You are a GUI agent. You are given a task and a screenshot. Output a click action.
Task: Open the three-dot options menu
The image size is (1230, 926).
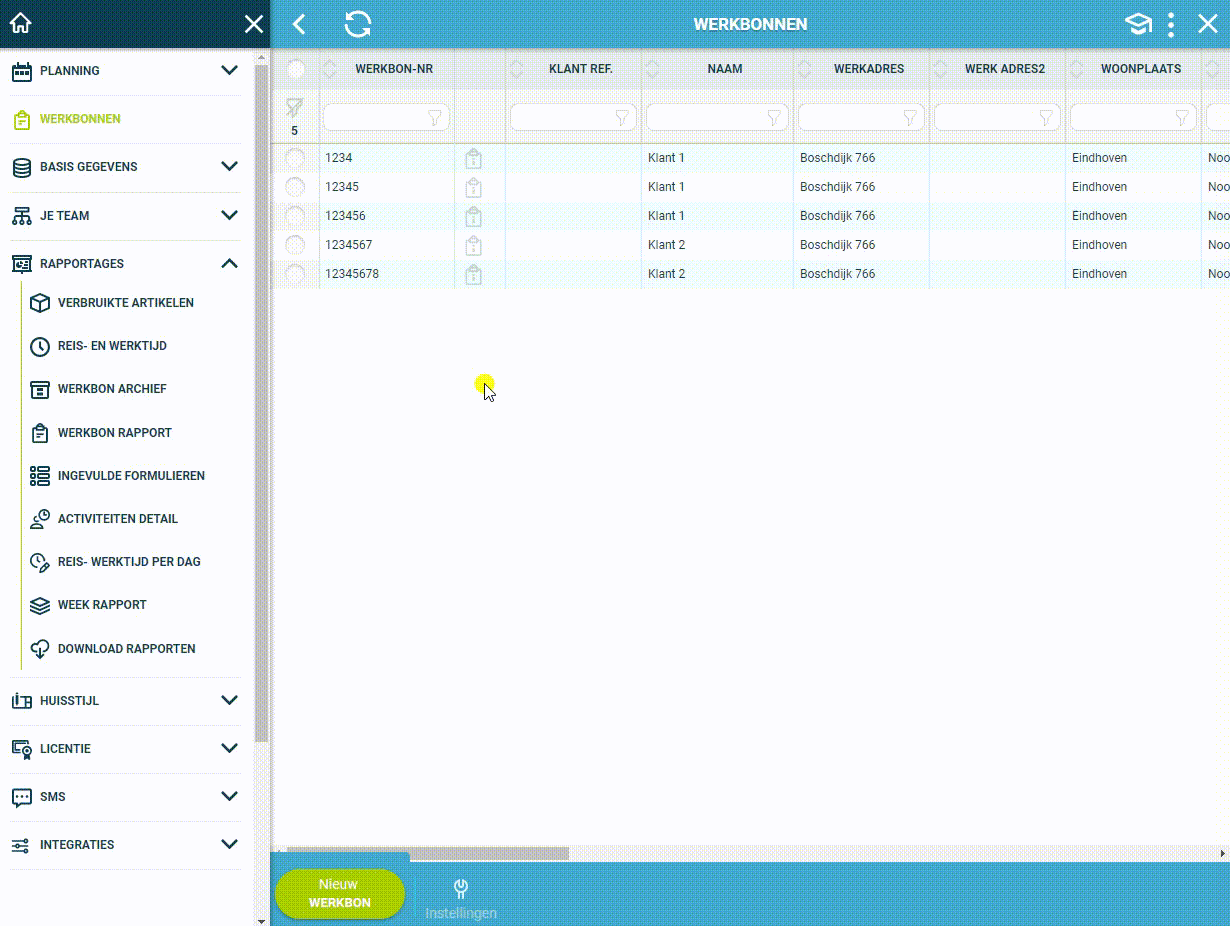pyautogui.click(x=1171, y=24)
